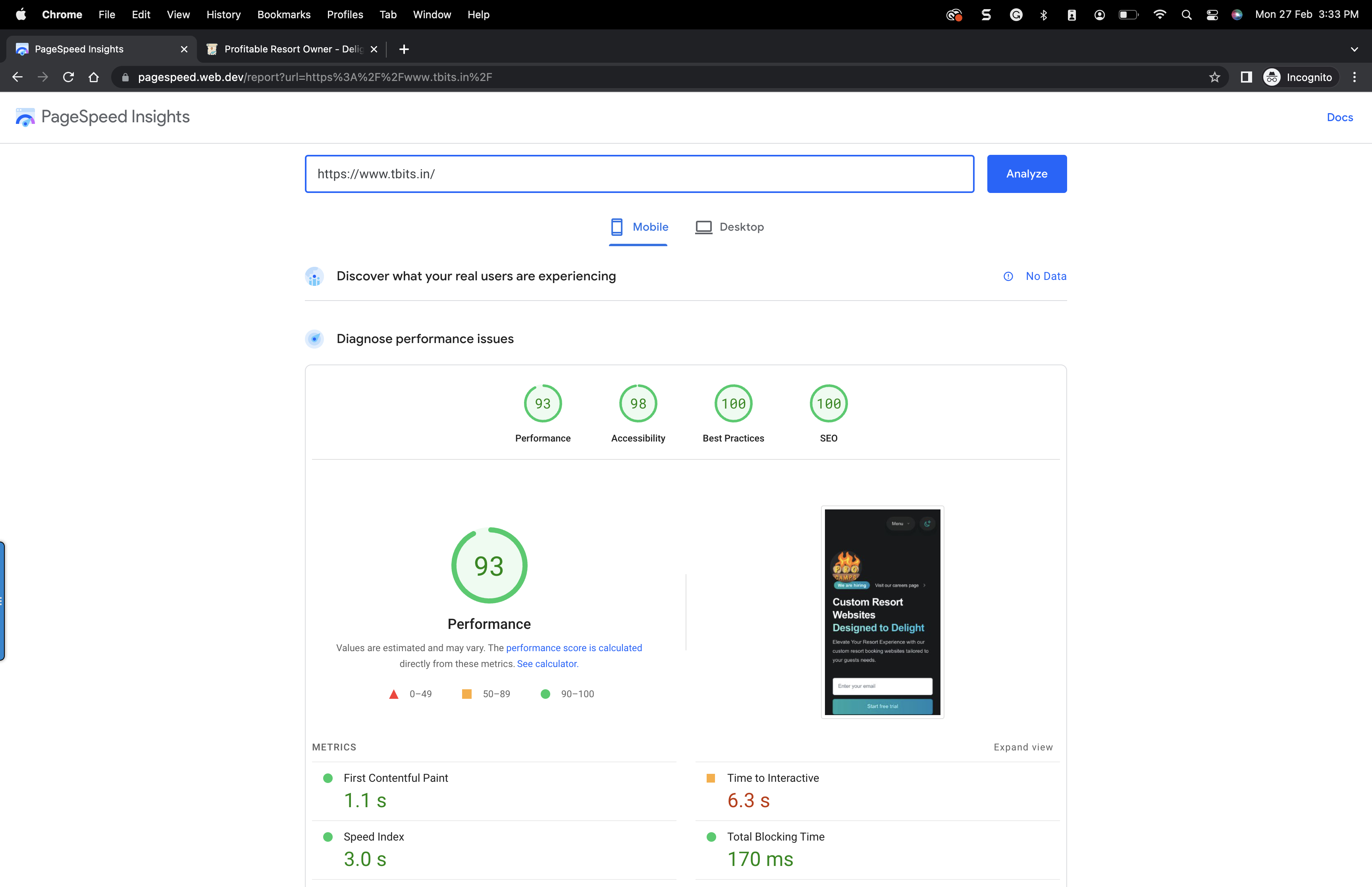Open the File menu

click(107, 14)
